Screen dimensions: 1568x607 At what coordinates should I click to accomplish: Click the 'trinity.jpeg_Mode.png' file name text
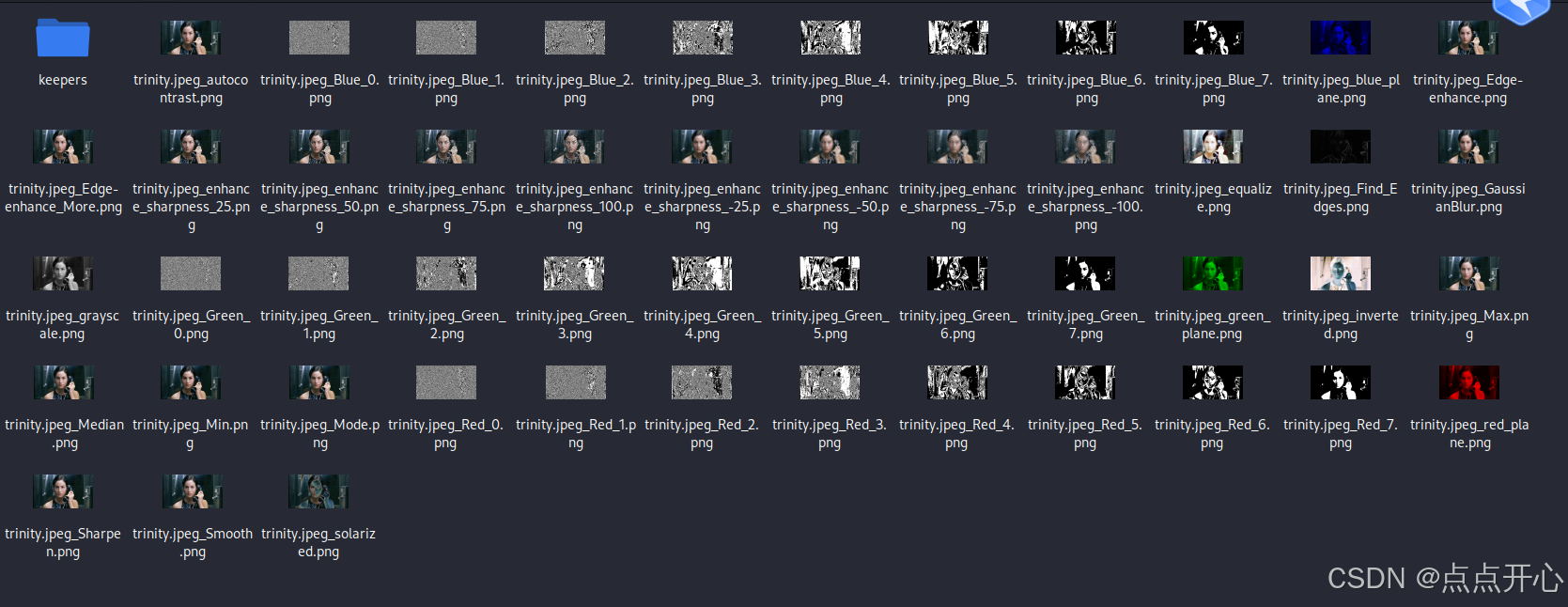tap(320, 433)
